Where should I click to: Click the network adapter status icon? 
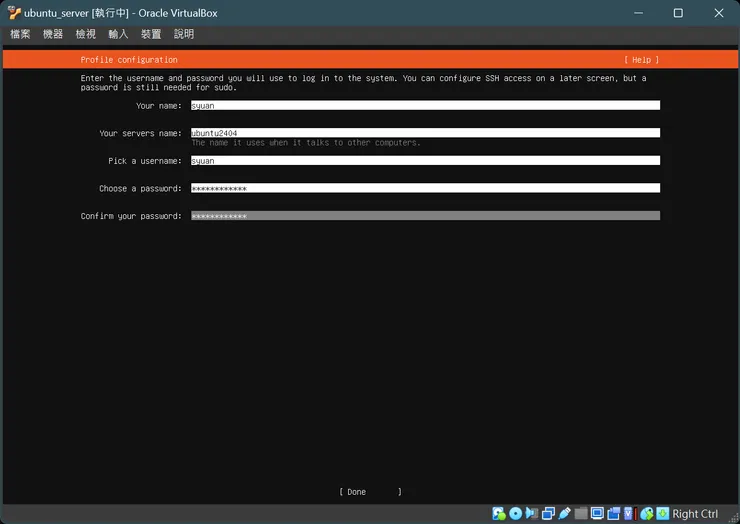[548, 513]
